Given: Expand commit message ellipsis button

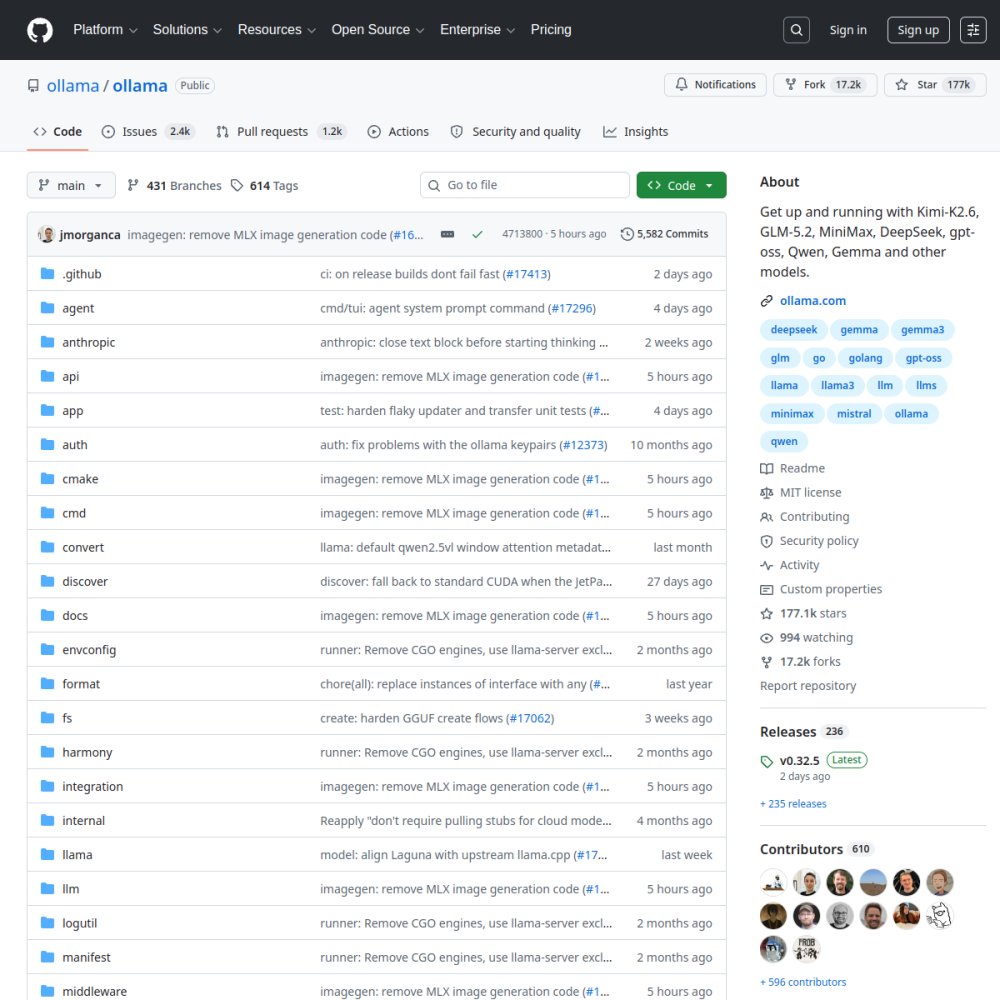Looking at the screenshot, I should [x=448, y=234].
